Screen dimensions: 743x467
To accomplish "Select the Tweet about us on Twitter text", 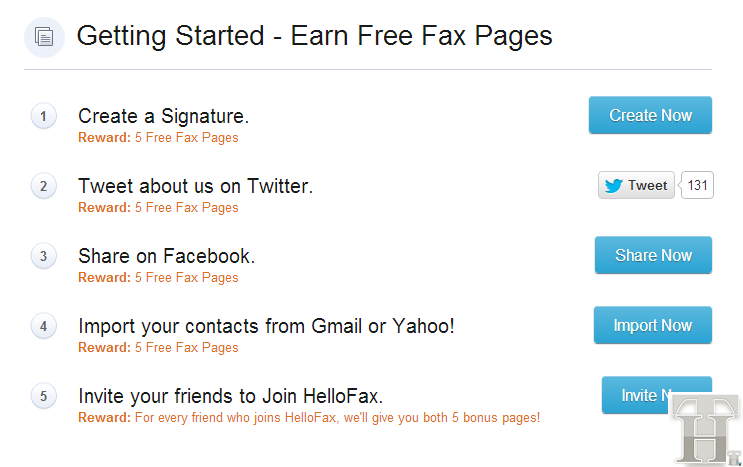I will (195, 186).
